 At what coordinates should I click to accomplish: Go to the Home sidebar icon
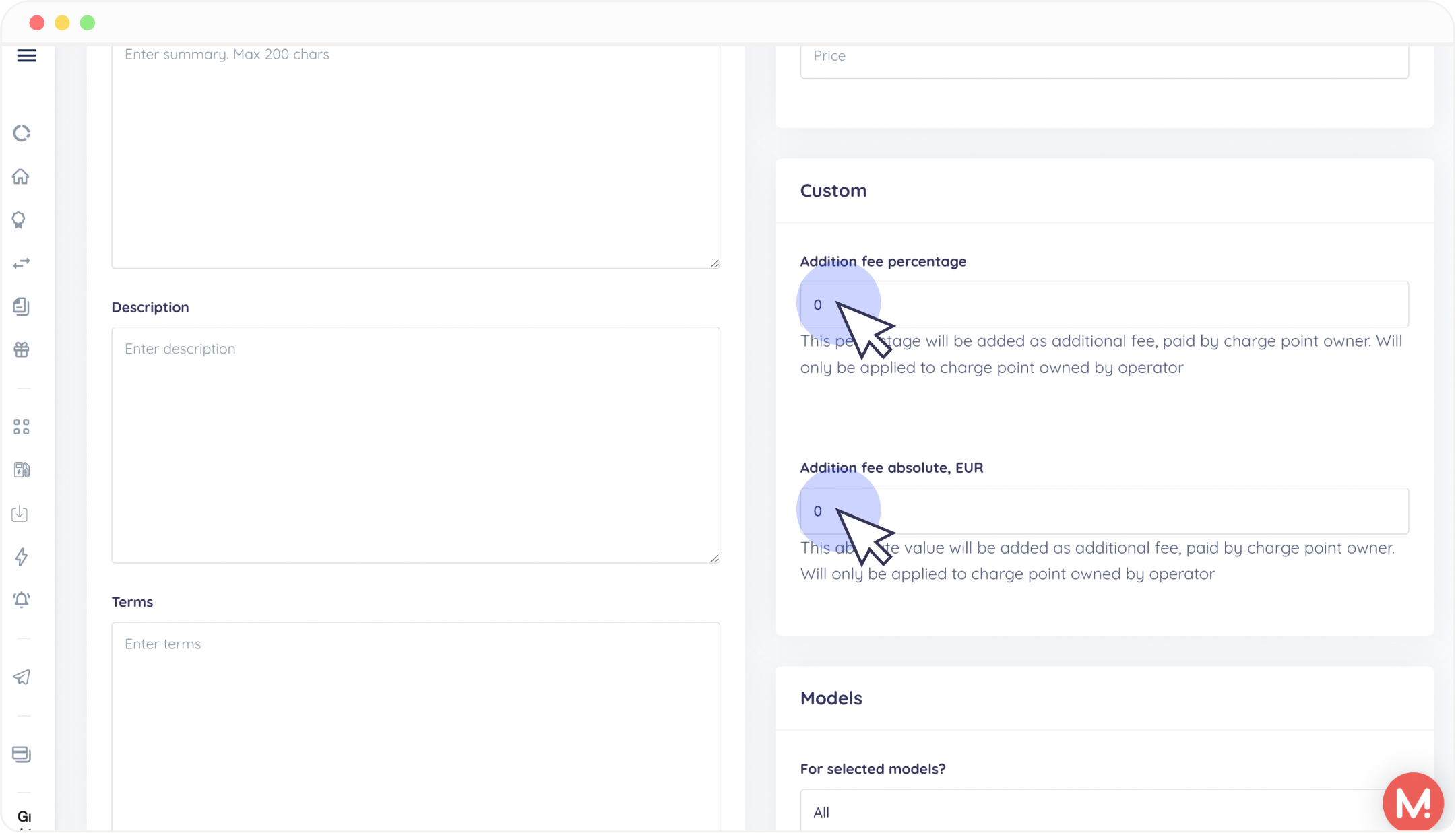[21, 176]
